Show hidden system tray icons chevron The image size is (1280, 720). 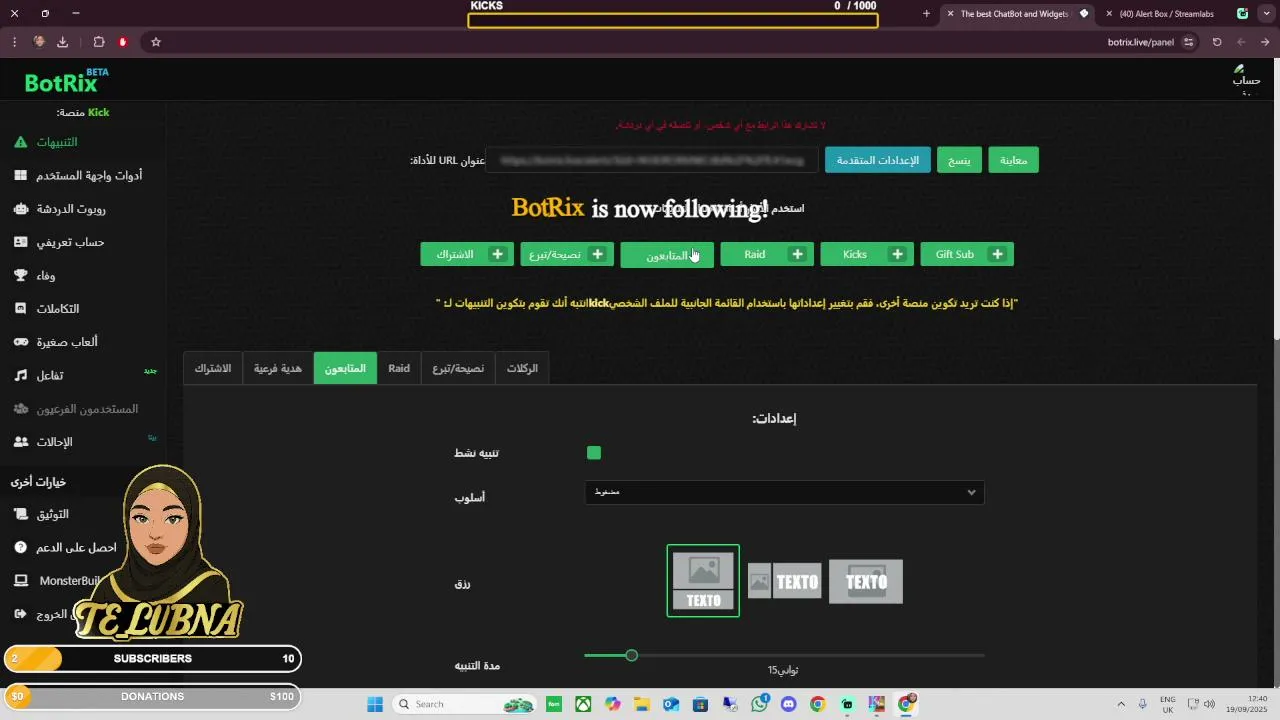pos(1120,704)
